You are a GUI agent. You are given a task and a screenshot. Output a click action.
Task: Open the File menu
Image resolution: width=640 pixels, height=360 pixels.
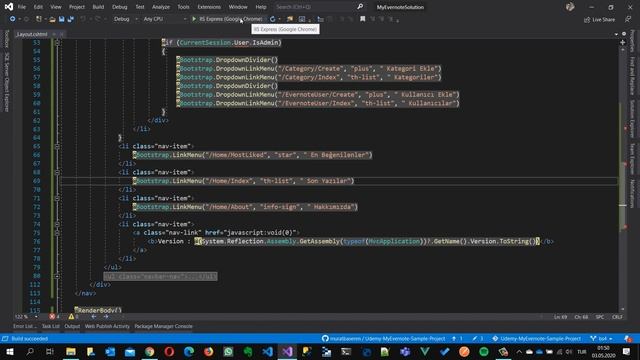pyautogui.click(x=22, y=7)
